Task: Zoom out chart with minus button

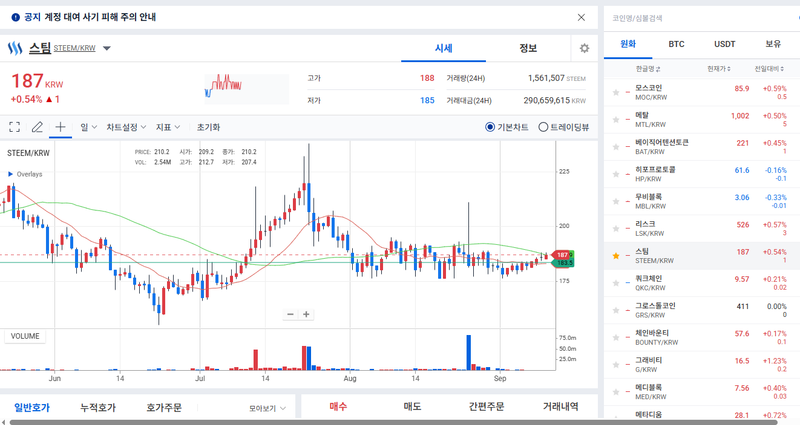Action: tap(290, 314)
